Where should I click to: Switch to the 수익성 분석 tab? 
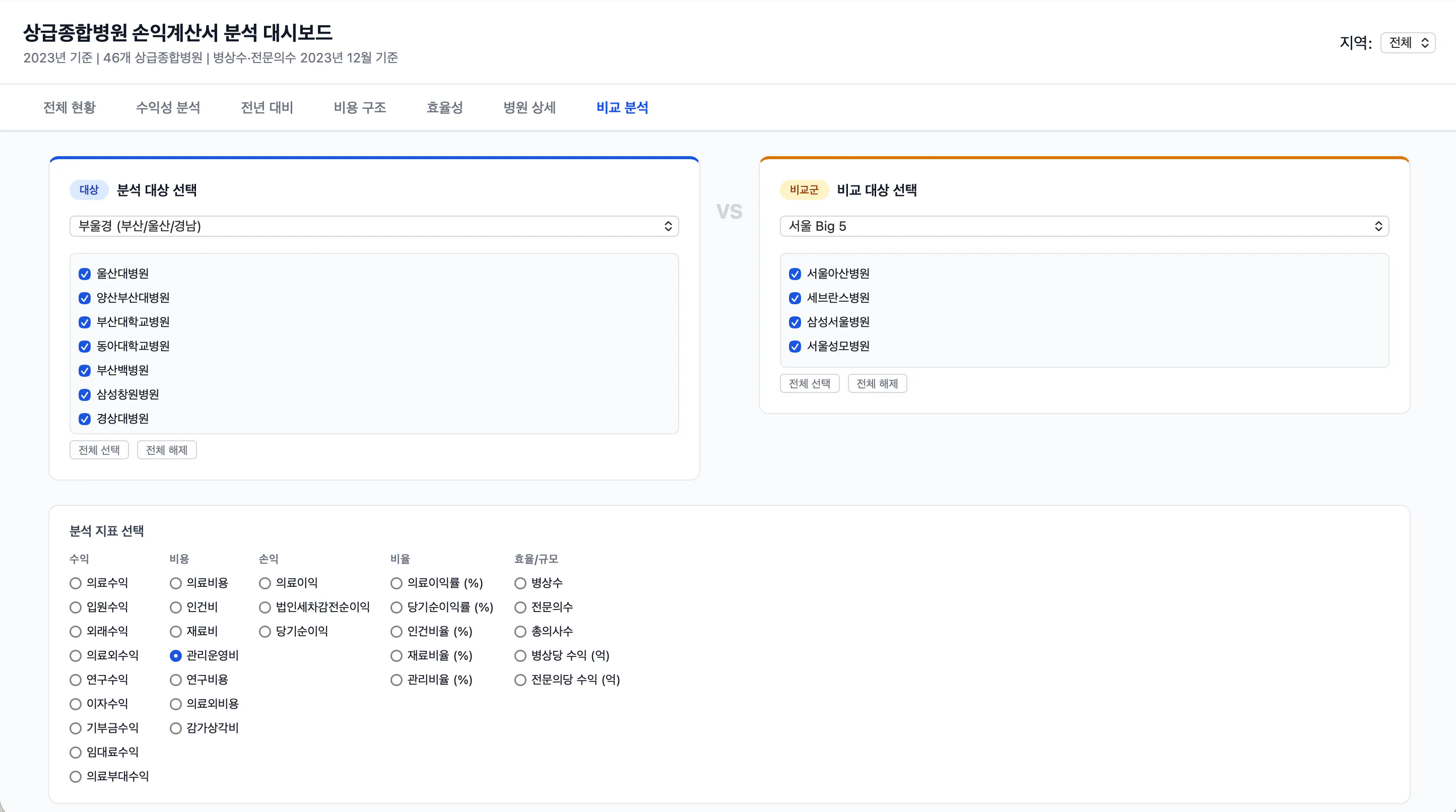pyautogui.click(x=168, y=107)
